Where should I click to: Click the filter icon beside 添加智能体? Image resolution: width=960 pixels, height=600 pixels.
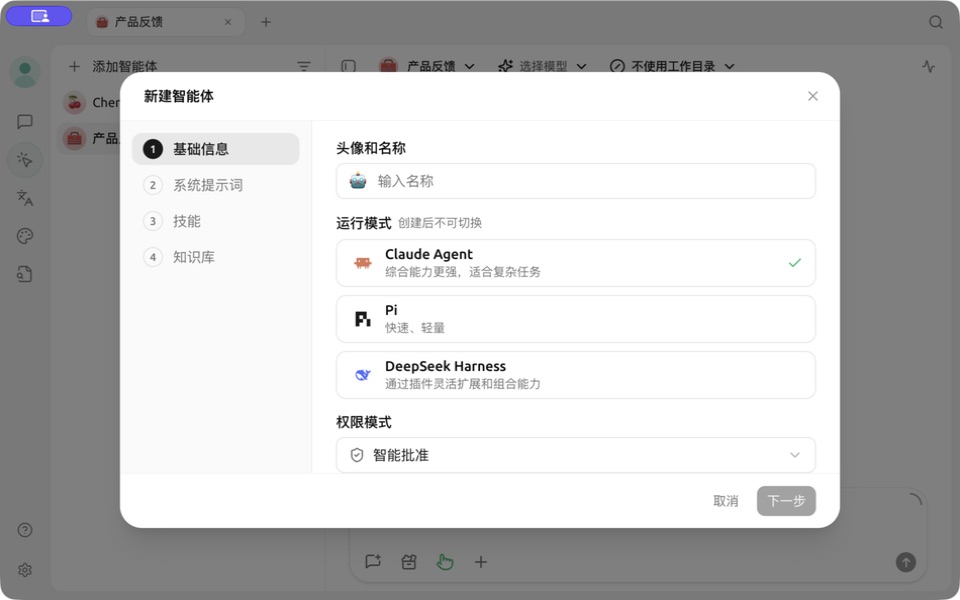(304, 66)
